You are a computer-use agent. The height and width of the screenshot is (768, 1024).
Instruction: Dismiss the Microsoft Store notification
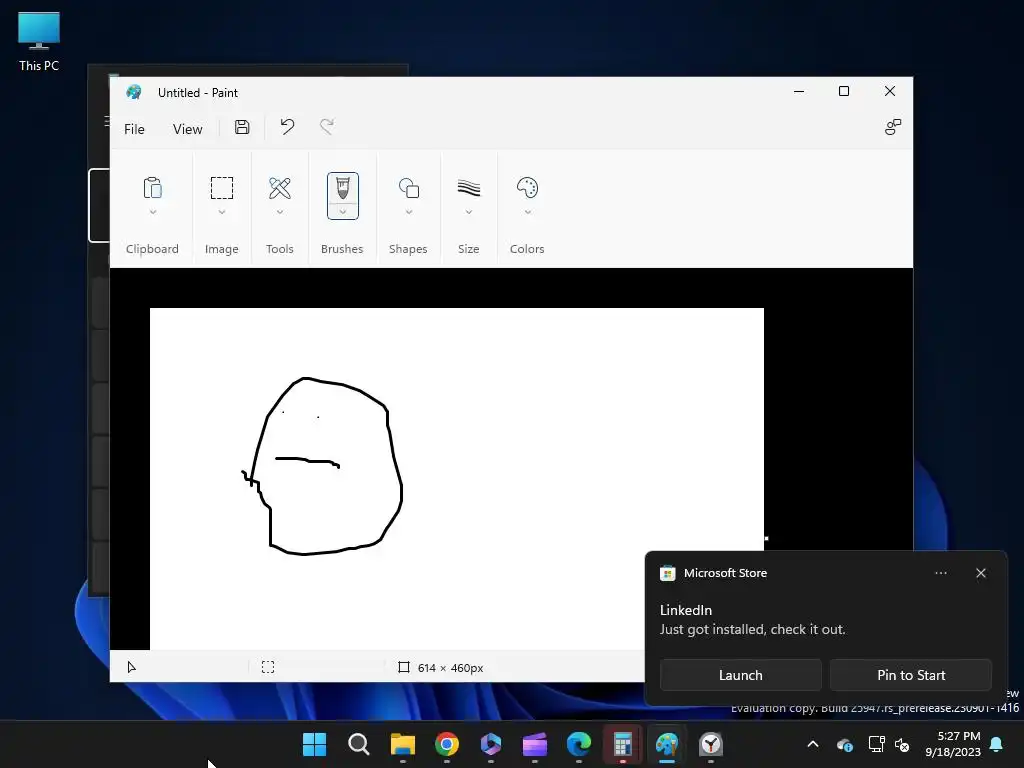coord(981,573)
